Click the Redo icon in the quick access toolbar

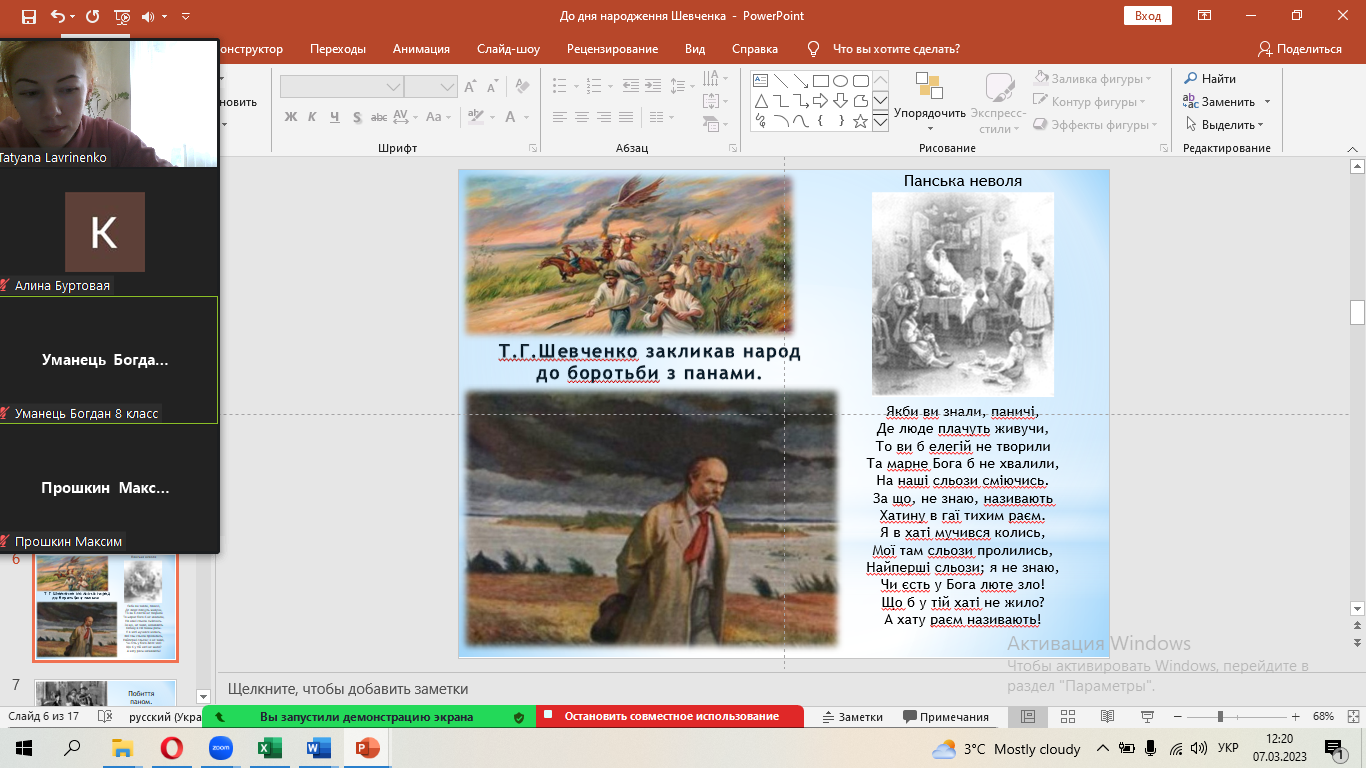coord(93,16)
